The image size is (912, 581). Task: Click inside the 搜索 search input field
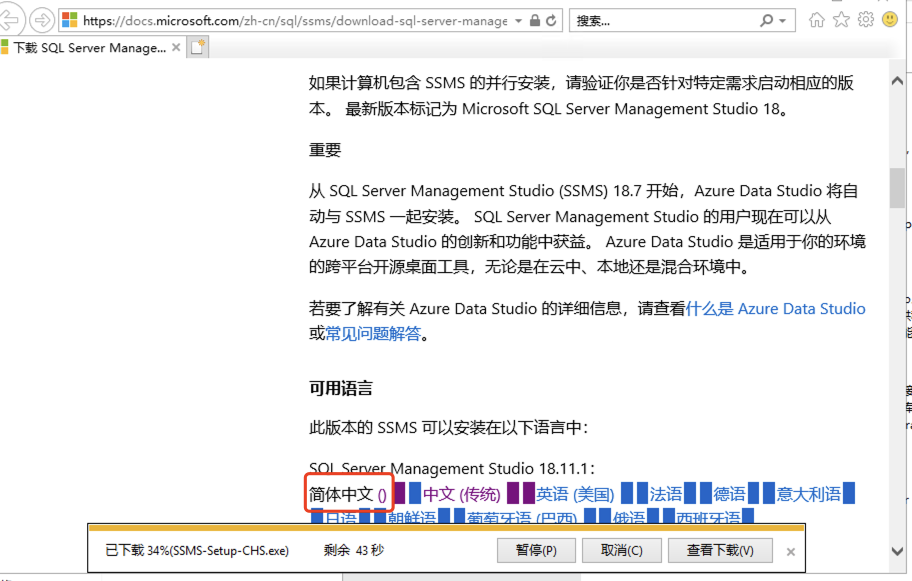(x=660, y=21)
